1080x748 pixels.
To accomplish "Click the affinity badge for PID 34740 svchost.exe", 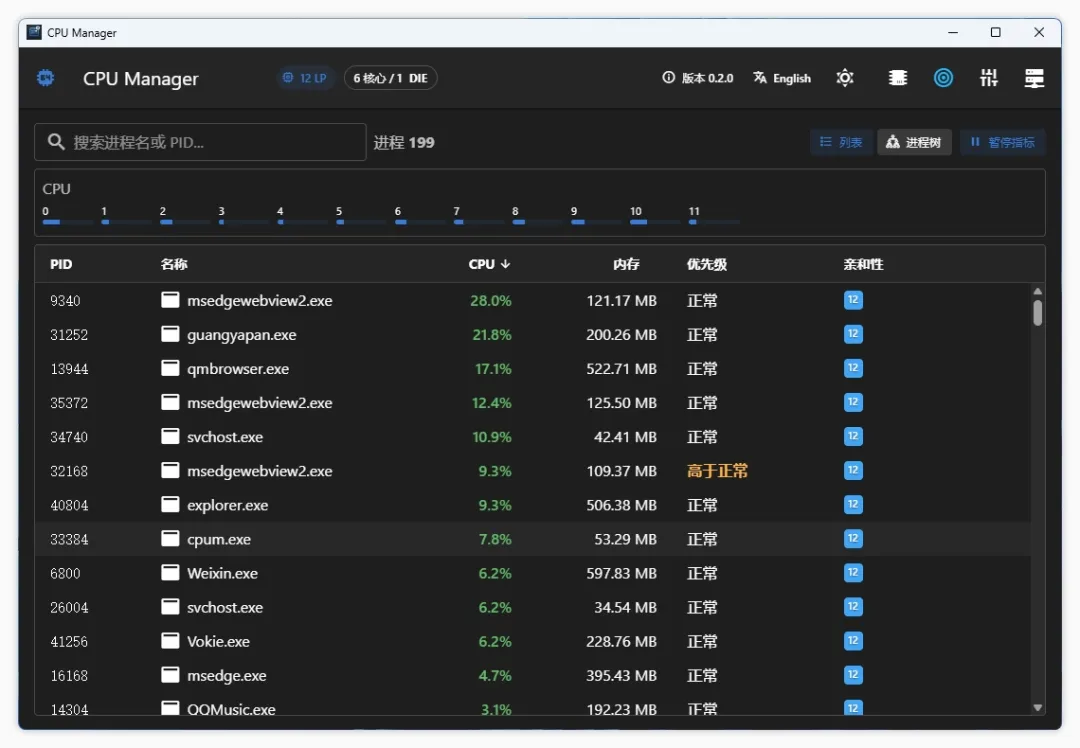I will click(853, 436).
